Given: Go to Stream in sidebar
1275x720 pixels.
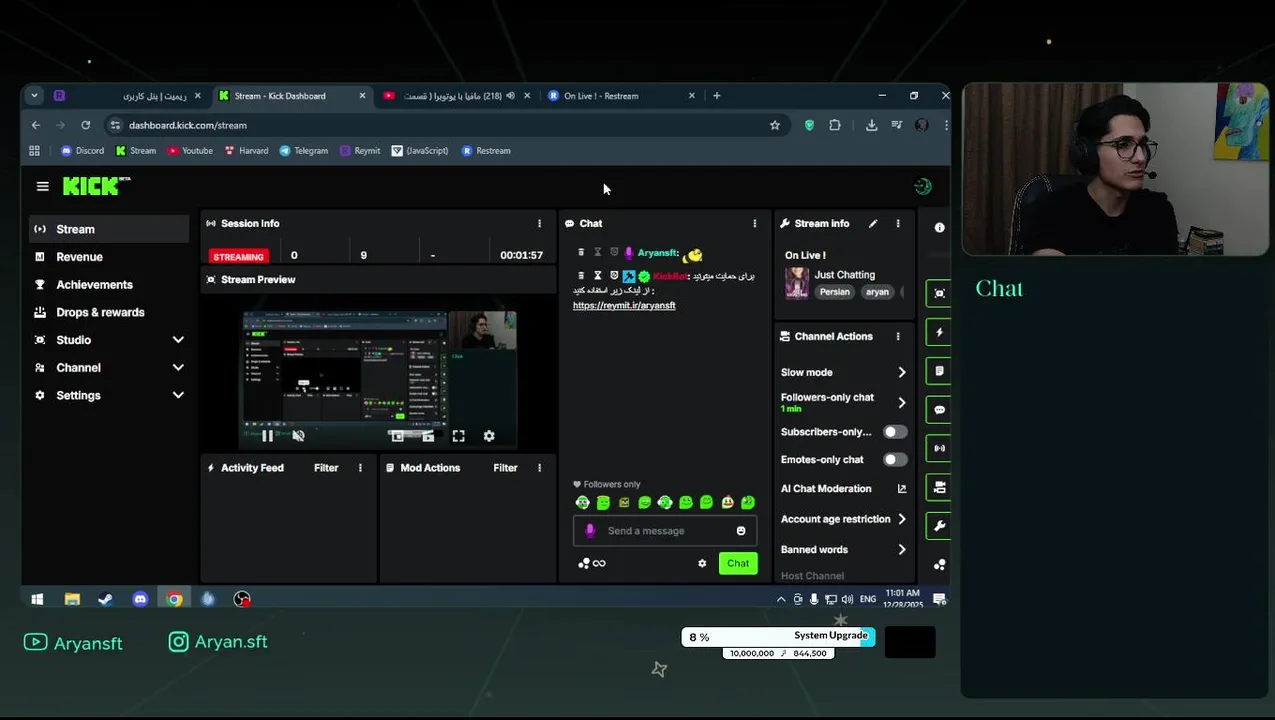Looking at the screenshot, I should 109,229.
